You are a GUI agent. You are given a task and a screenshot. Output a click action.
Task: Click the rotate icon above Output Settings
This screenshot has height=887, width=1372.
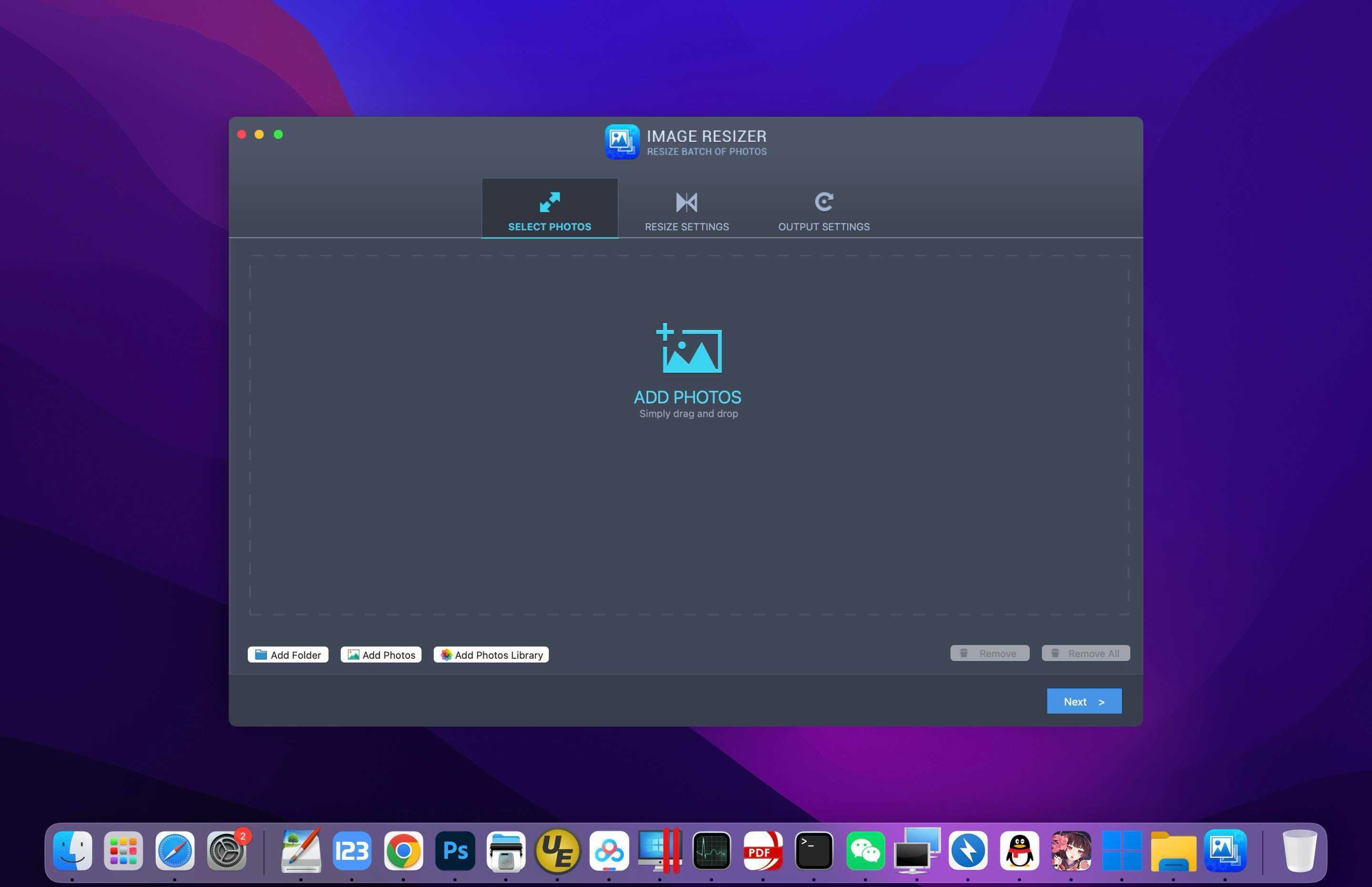tap(824, 201)
